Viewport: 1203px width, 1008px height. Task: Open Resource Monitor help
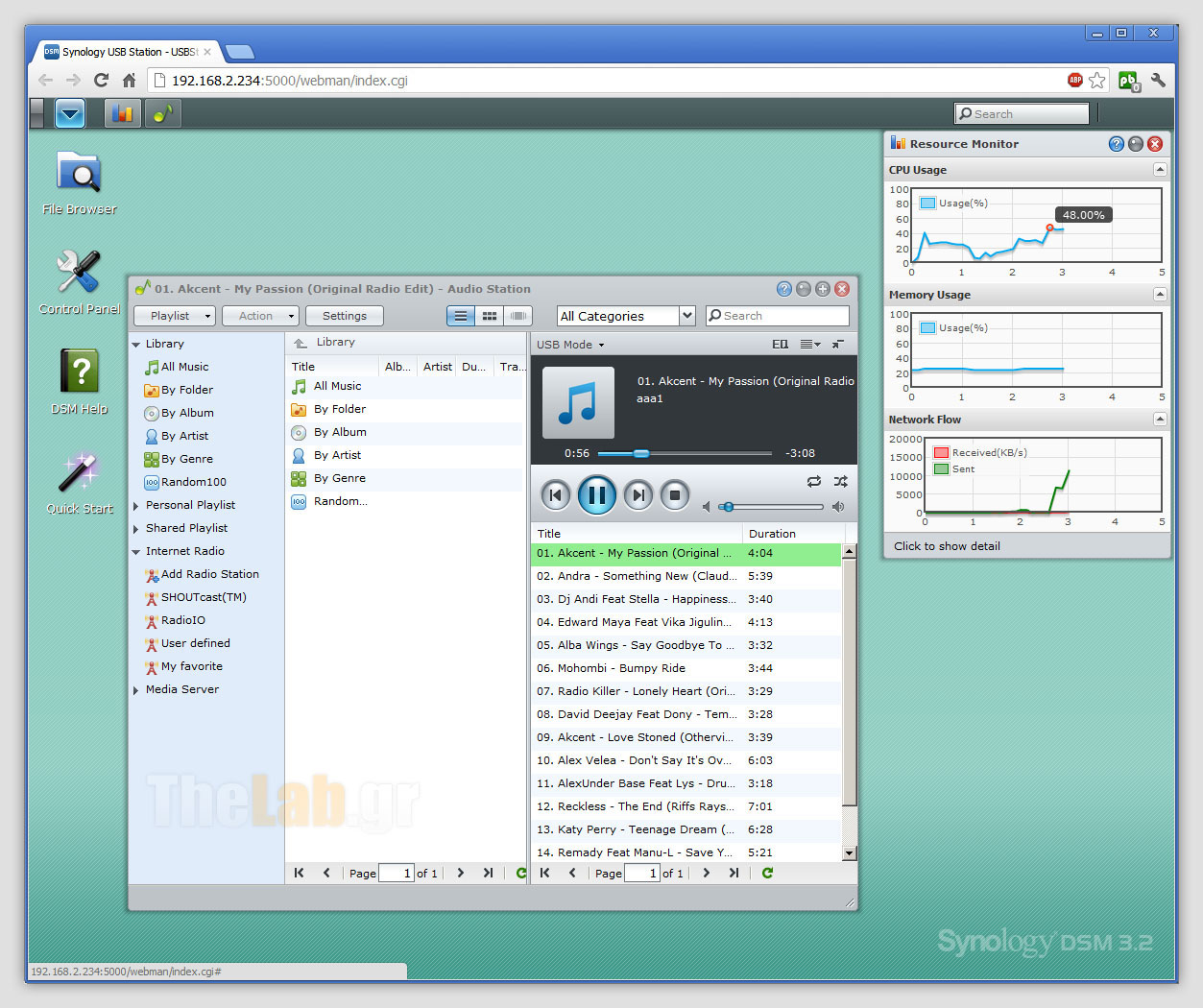pyautogui.click(x=1117, y=144)
